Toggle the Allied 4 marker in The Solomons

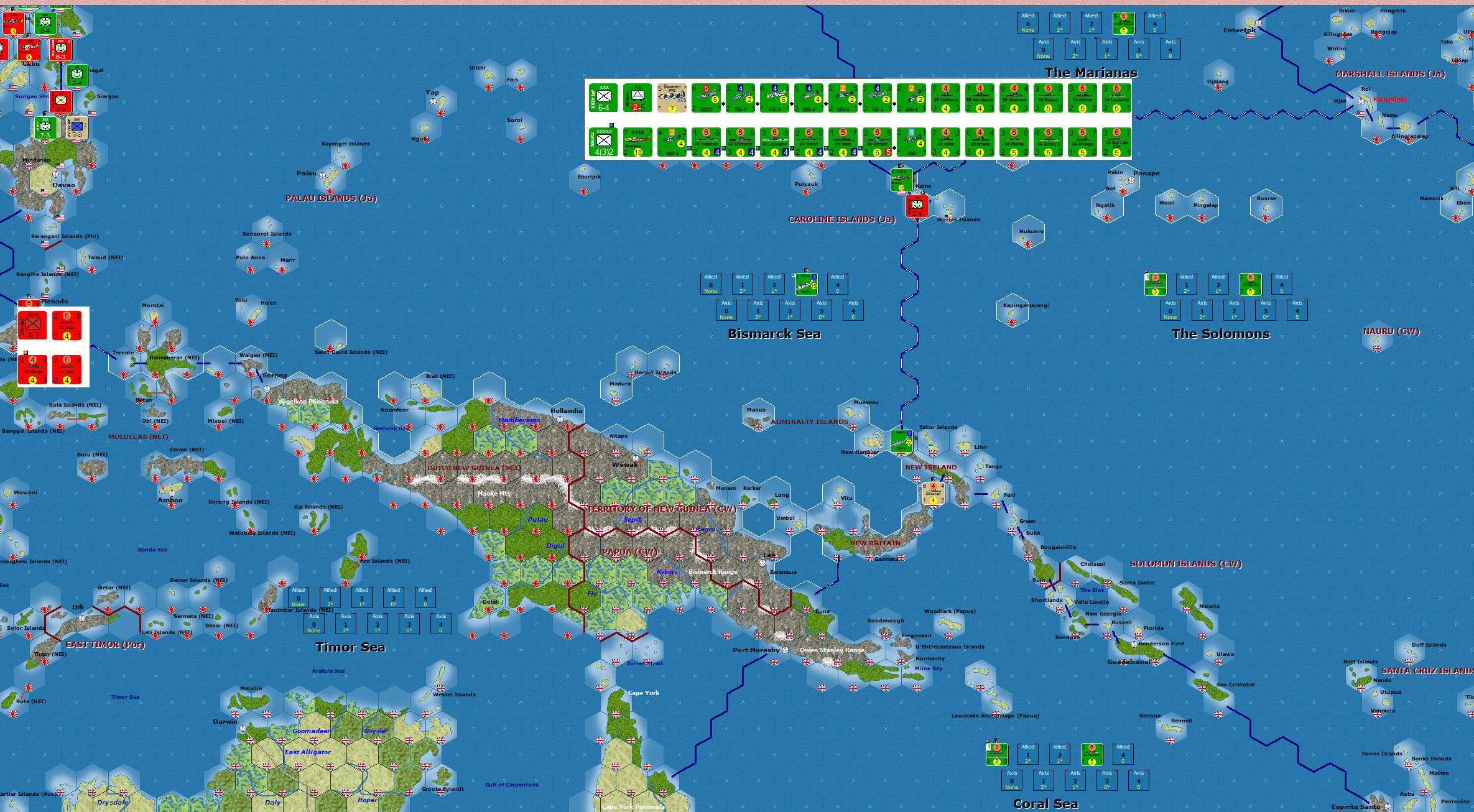1281,284
